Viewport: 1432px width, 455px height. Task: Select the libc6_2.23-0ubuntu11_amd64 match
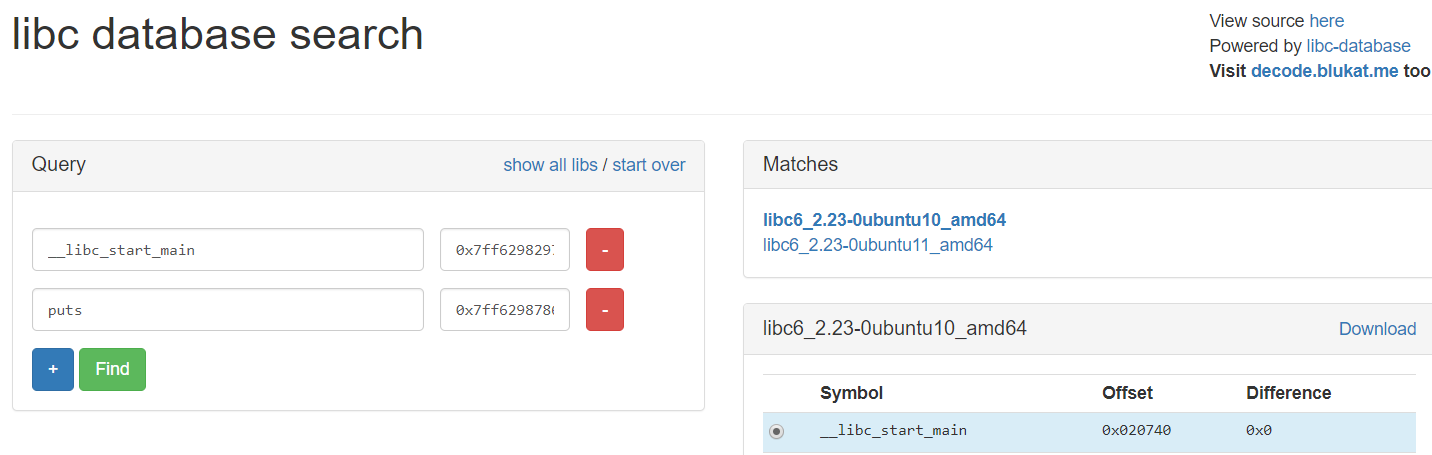click(x=878, y=244)
